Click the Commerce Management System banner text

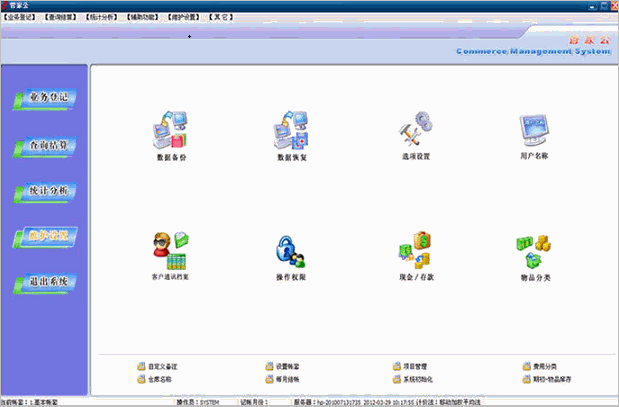[x=533, y=51]
